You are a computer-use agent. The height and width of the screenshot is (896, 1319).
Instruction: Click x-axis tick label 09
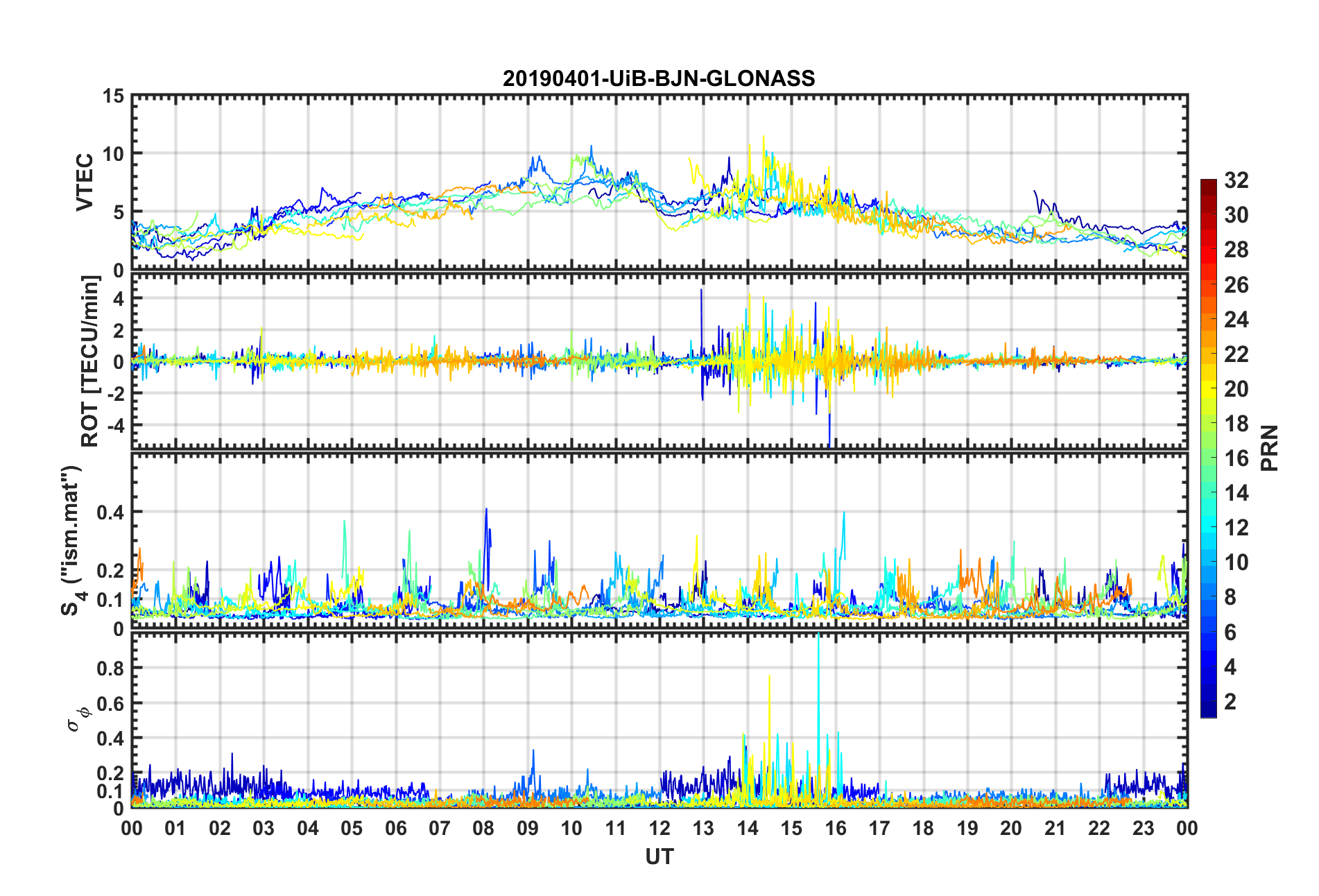528,829
